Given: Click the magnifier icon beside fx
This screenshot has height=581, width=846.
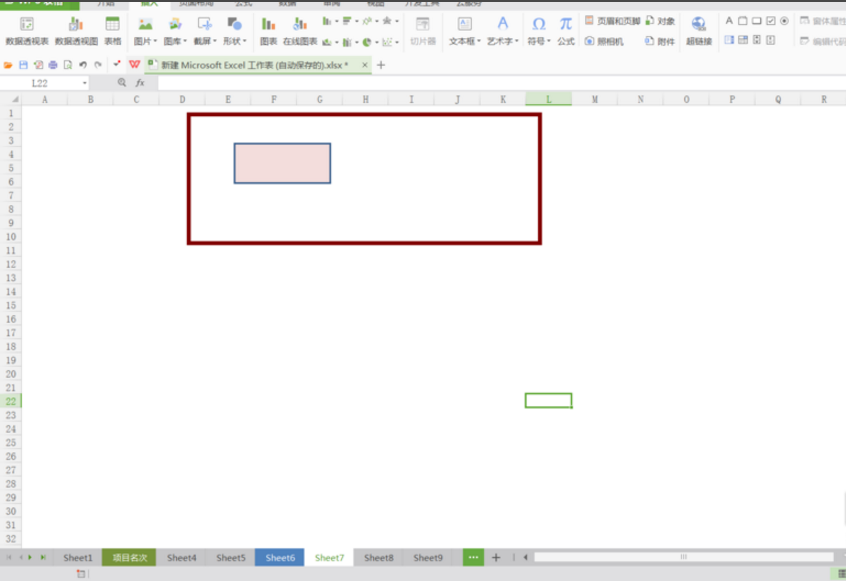Looking at the screenshot, I should click(122, 83).
